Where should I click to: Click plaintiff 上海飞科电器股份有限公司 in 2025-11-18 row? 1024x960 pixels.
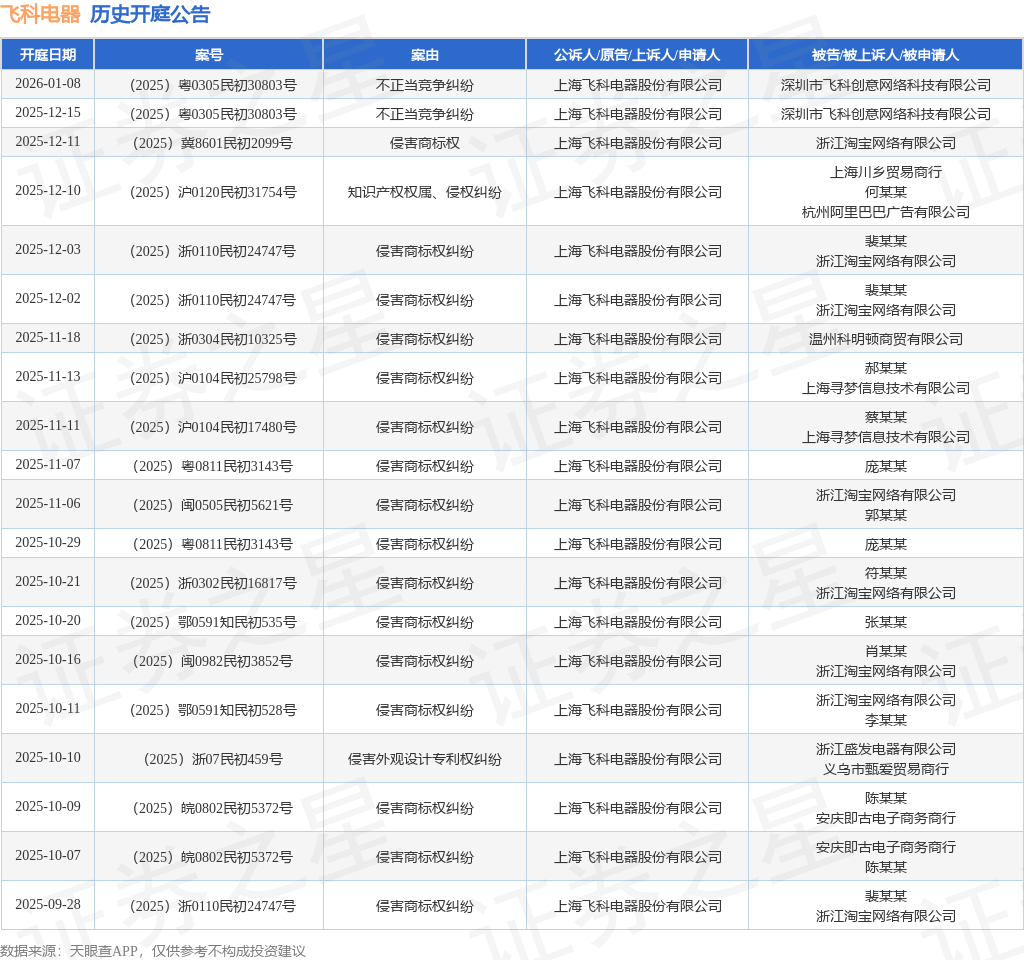point(637,339)
